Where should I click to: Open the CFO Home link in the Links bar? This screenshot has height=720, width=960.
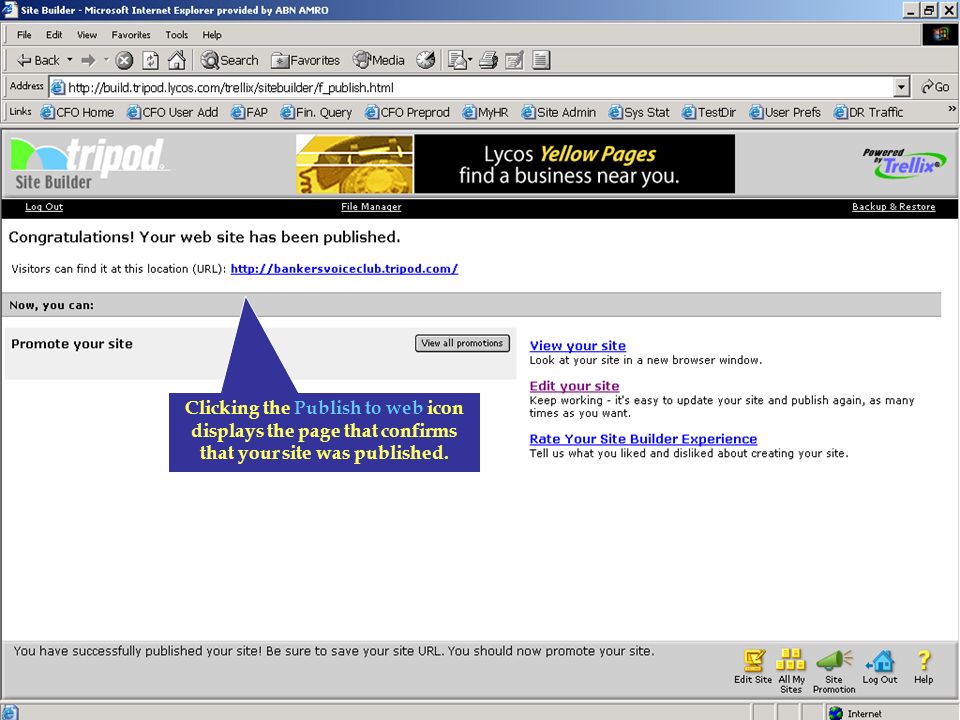[x=77, y=113]
